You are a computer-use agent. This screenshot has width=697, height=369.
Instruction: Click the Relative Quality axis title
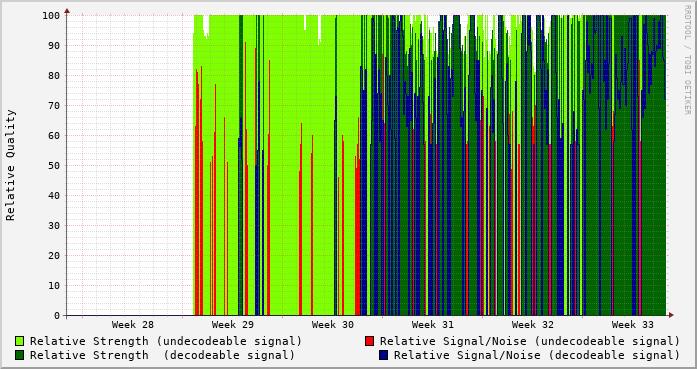coord(10,165)
